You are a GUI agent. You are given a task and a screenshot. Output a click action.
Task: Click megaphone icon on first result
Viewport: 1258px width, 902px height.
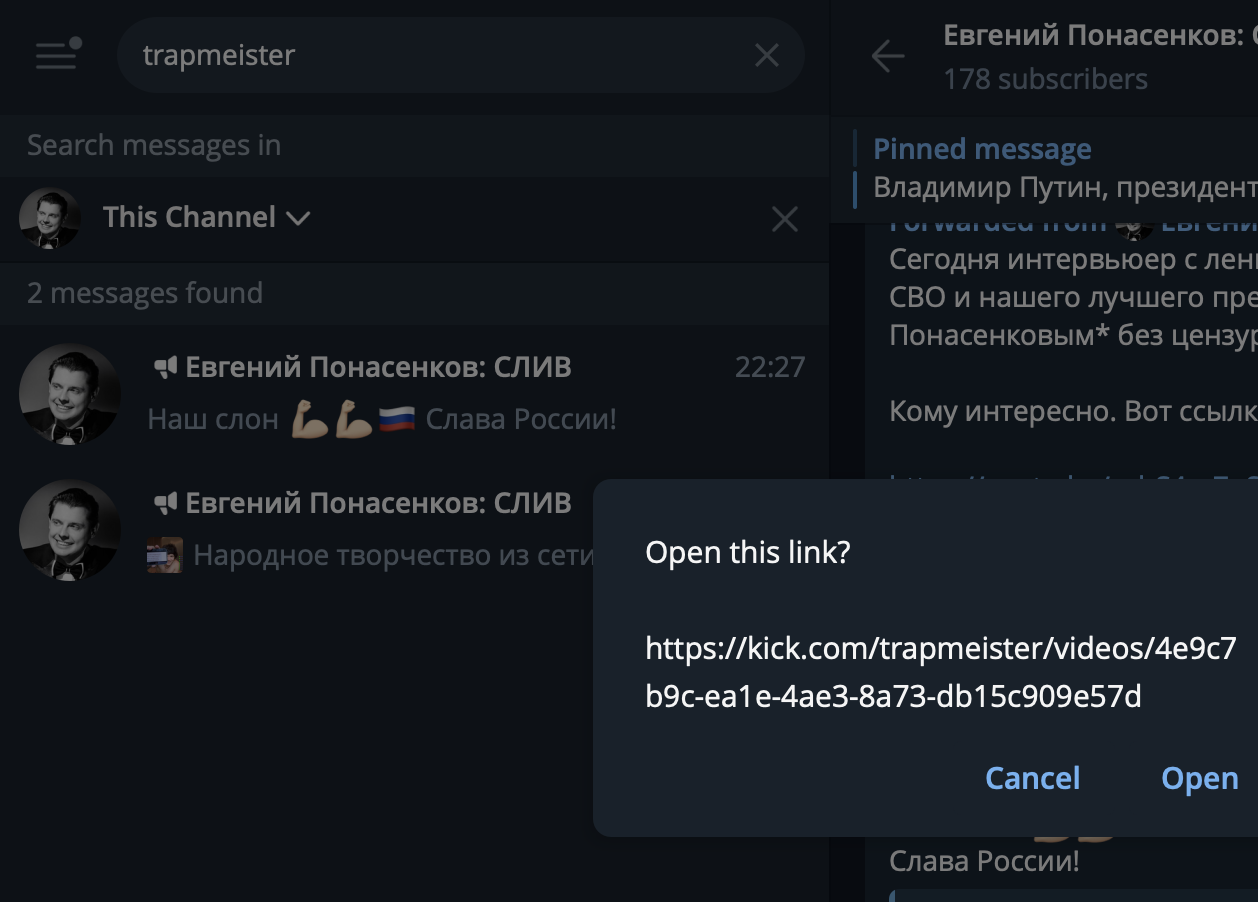[x=165, y=368]
